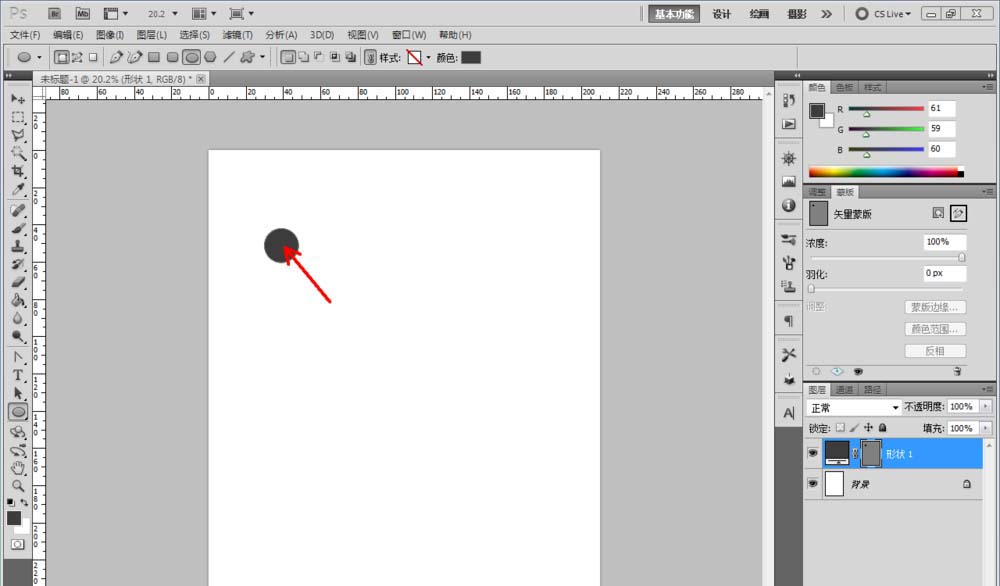Select the Dodge tool
The width and height of the screenshot is (1000, 586).
18,337
